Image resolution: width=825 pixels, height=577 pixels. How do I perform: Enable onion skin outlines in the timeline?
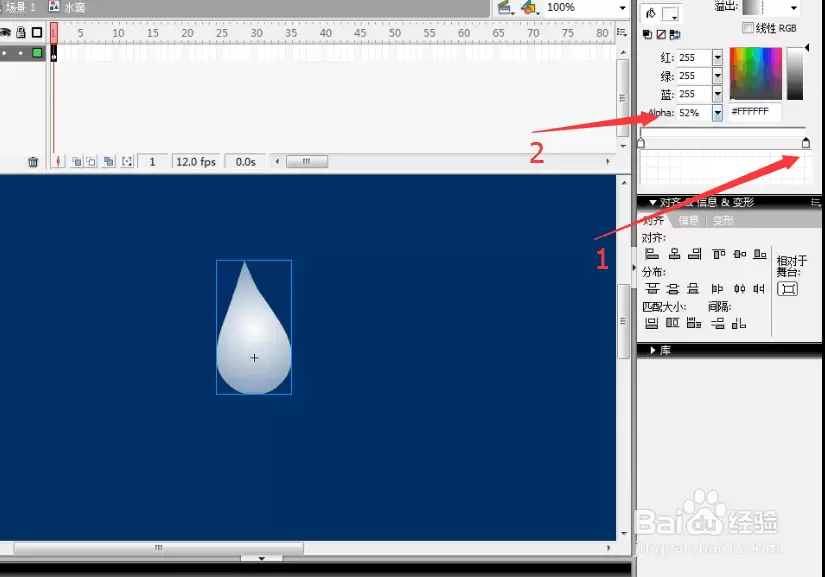(92, 161)
